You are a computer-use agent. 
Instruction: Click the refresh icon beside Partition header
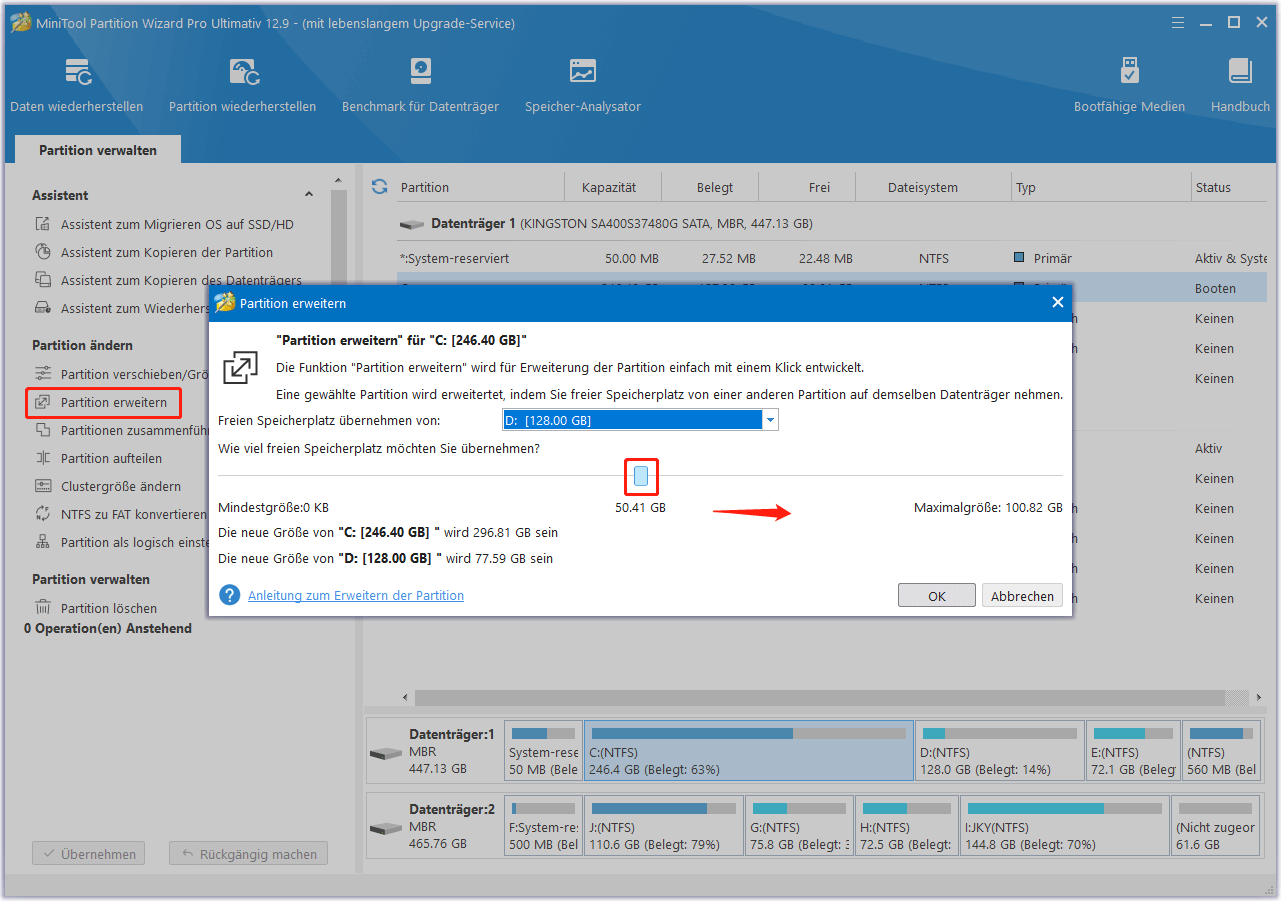coord(379,187)
